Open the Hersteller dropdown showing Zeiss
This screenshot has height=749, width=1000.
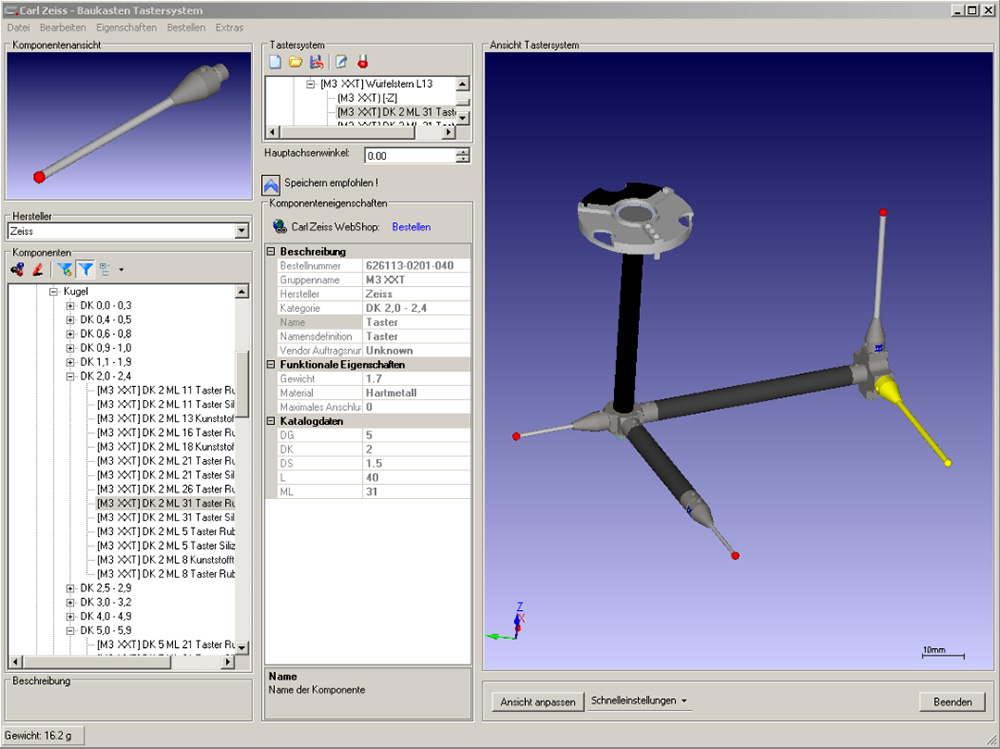pos(242,231)
